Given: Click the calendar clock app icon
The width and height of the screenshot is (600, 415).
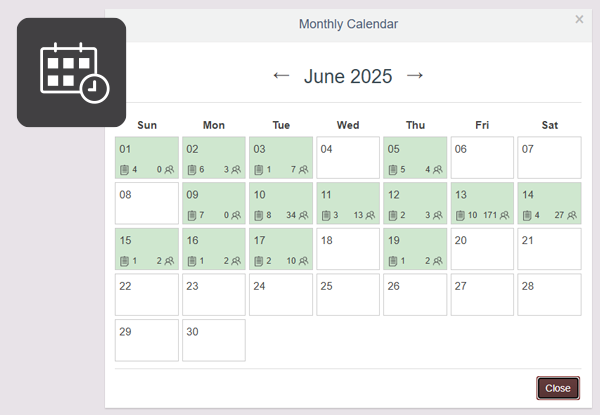Looking at the screenshot, I should pyautogui.click(x=72, y=72).
